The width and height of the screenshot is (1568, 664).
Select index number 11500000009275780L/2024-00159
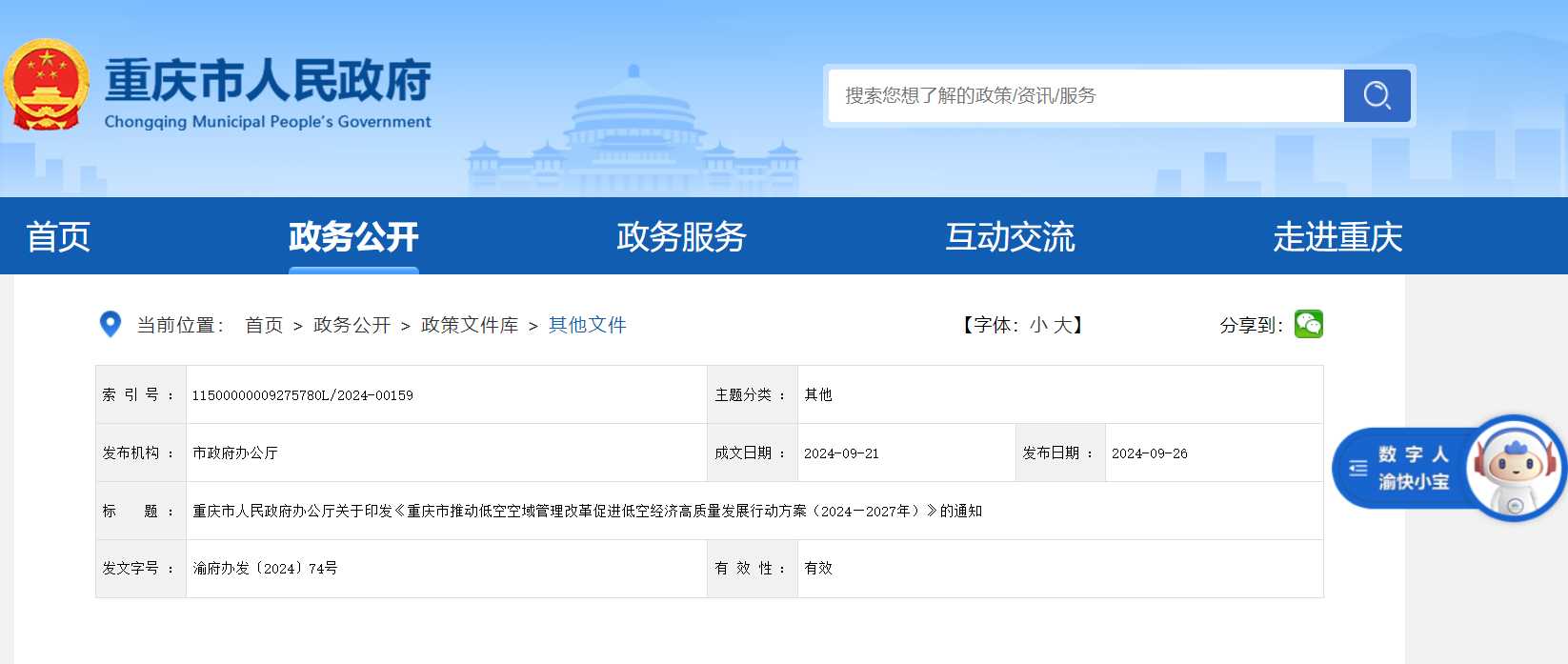pyautogui.click(x=303, y=395)
